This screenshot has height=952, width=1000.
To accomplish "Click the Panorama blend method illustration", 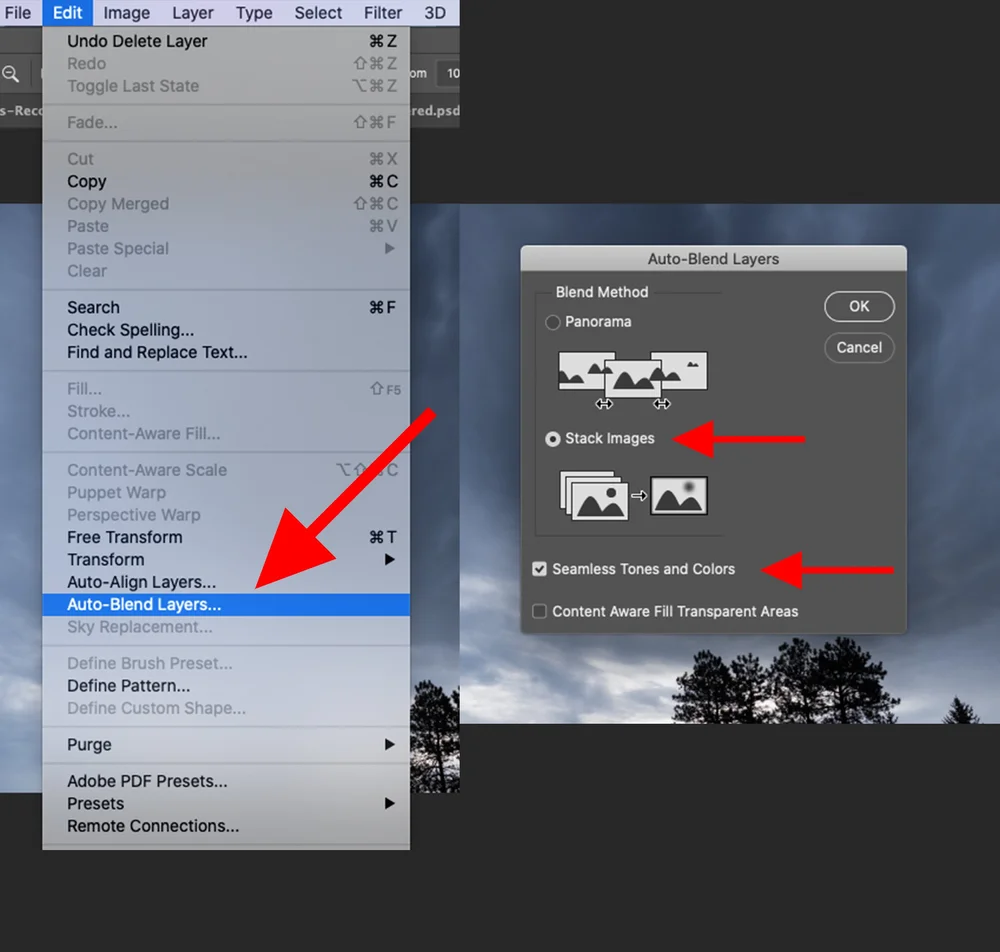I will (x=630, y=378).
